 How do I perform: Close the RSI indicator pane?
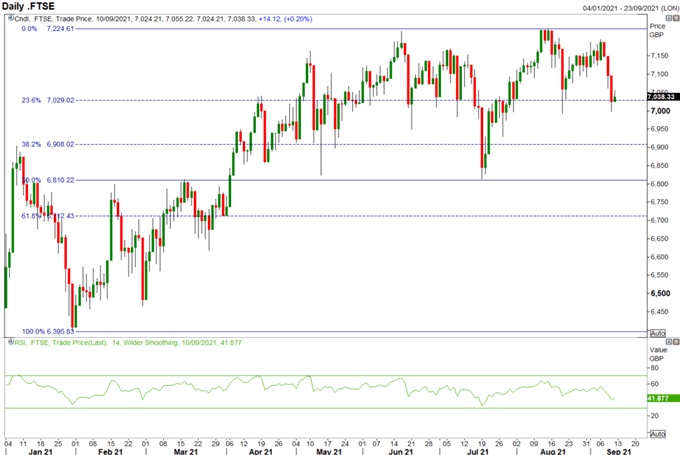point(676,342)
